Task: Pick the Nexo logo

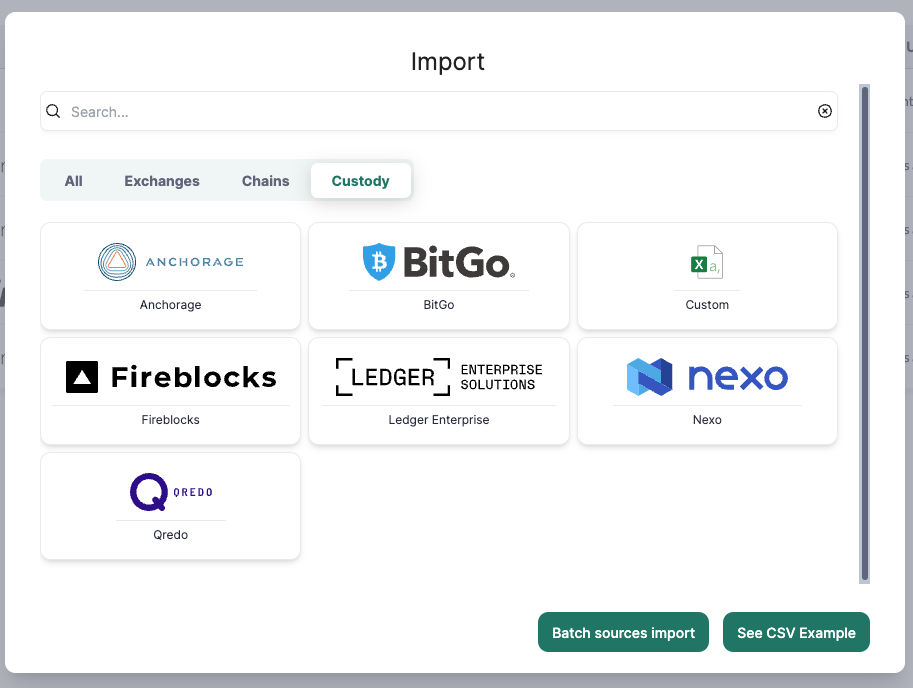Action: (707, 377)
